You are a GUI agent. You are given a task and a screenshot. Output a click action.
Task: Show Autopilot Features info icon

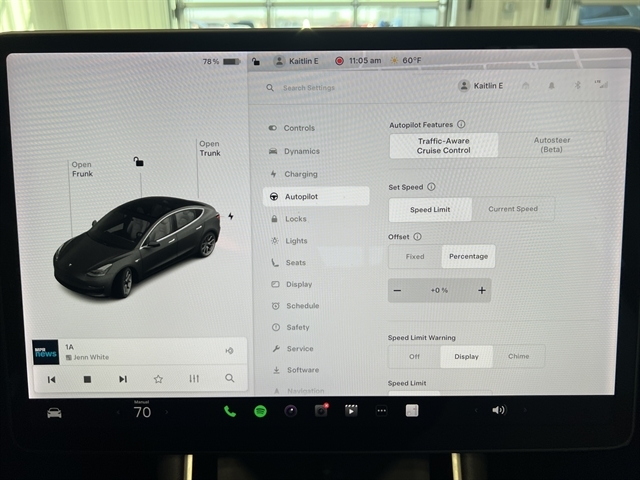click(x=461, y=124)
